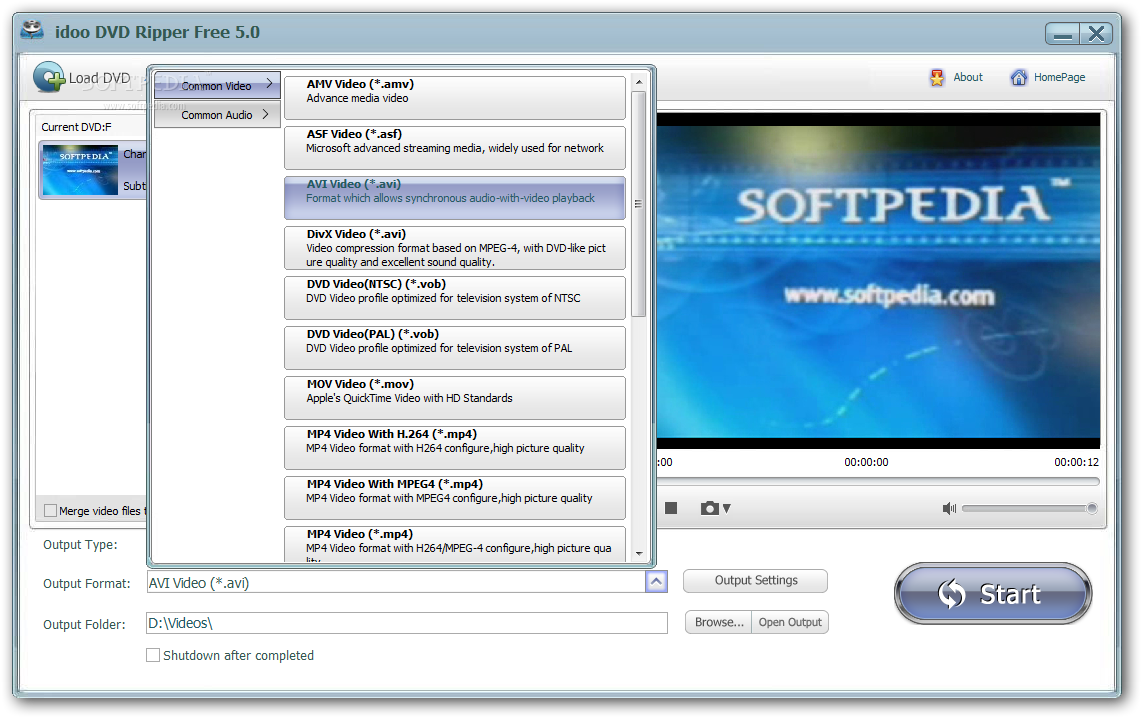Click format list scrollbar down arrow
1142x718 pixels.
[x=639, y=553]
